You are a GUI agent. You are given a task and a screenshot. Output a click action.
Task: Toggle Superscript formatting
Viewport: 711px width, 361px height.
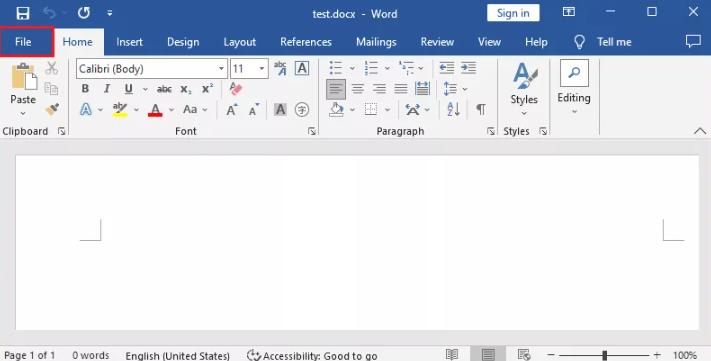[207, 89]
